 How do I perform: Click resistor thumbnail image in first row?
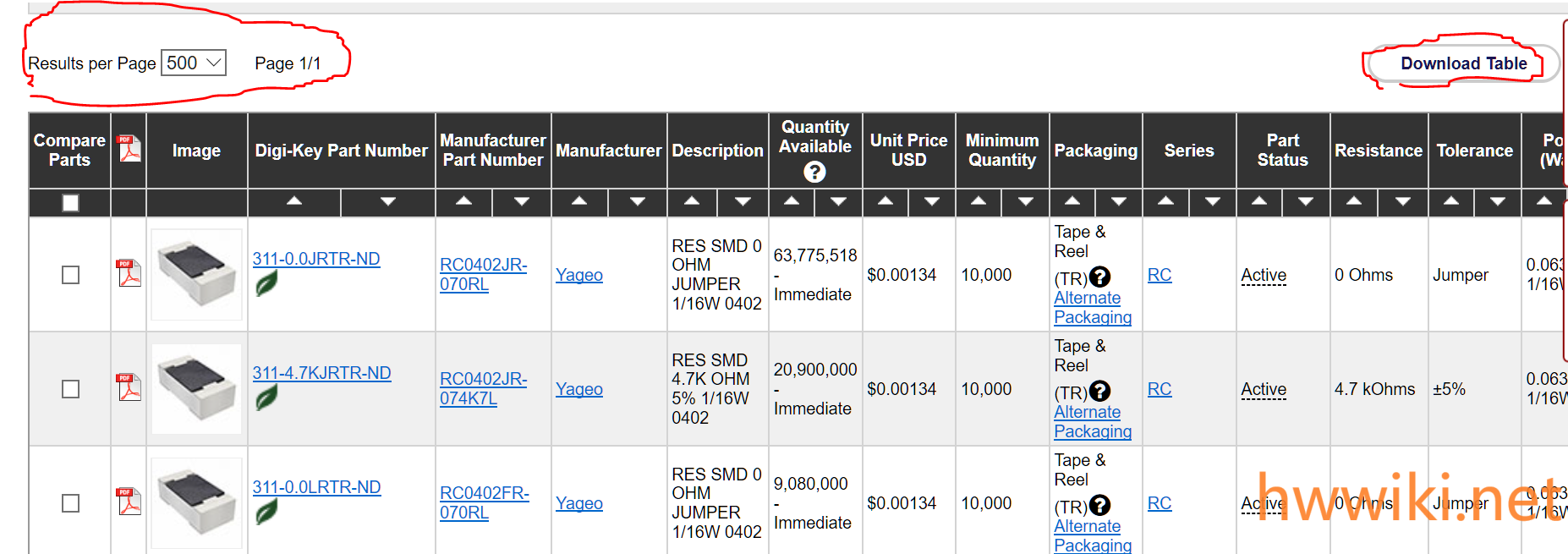coord(196,274)
